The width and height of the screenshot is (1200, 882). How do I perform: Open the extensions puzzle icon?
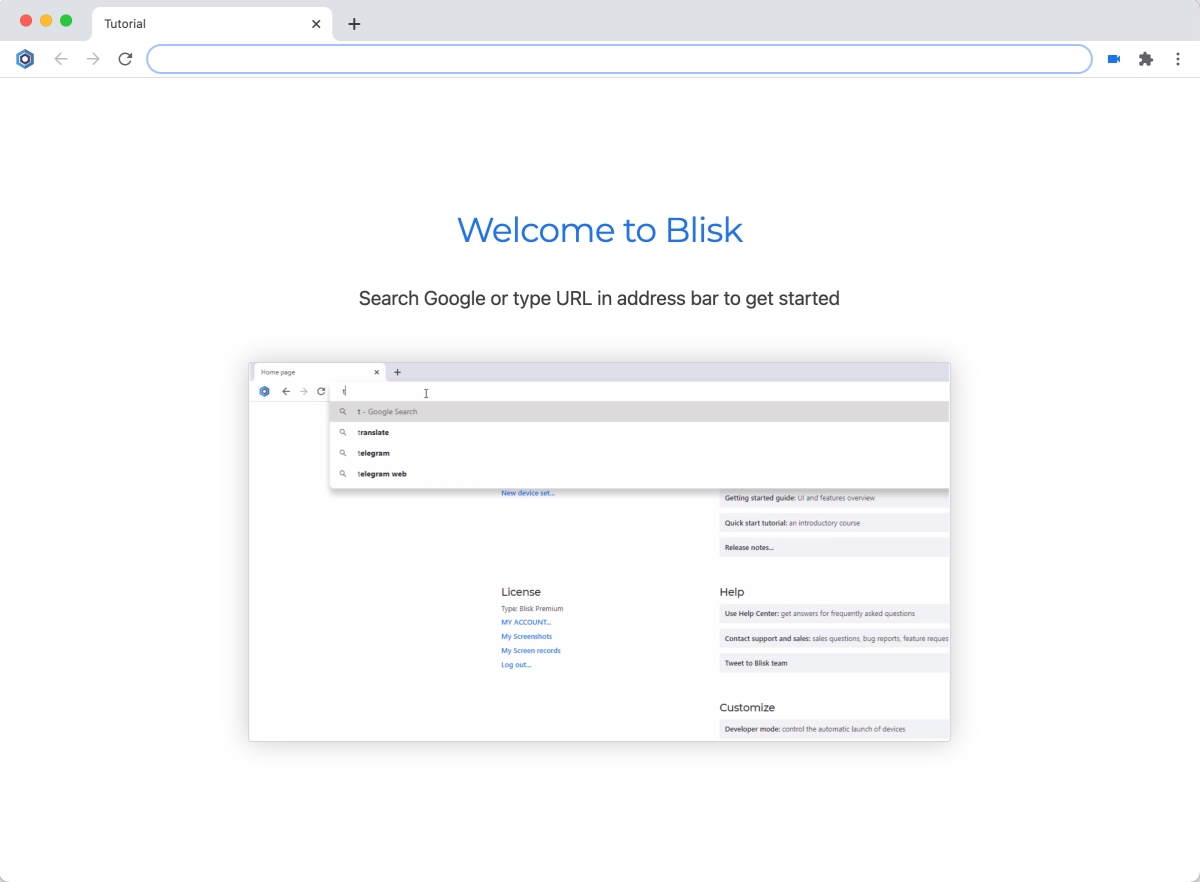pos(1146,59)
